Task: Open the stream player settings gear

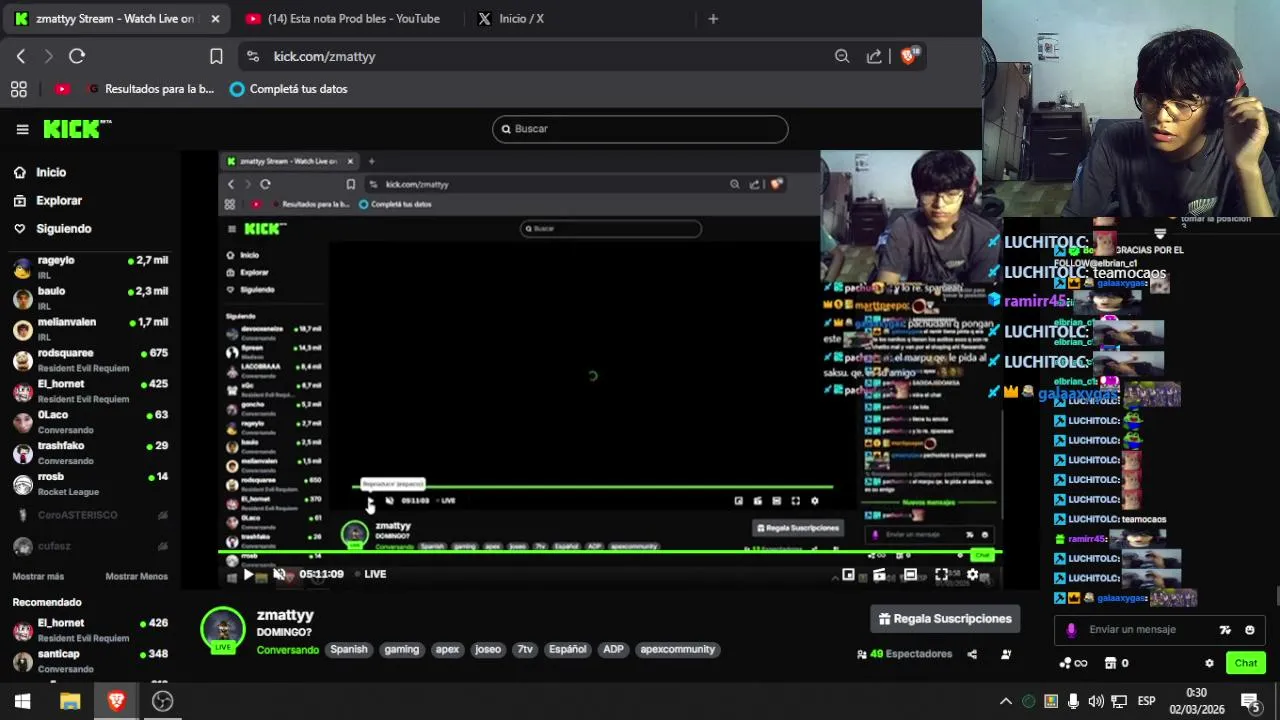Action: [x=972, y=575]
